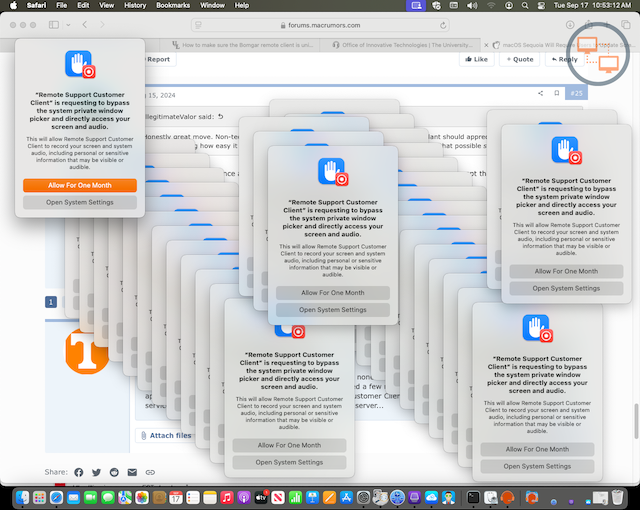
Task: Open Music from the Dock
Action: tap(227, 498)
